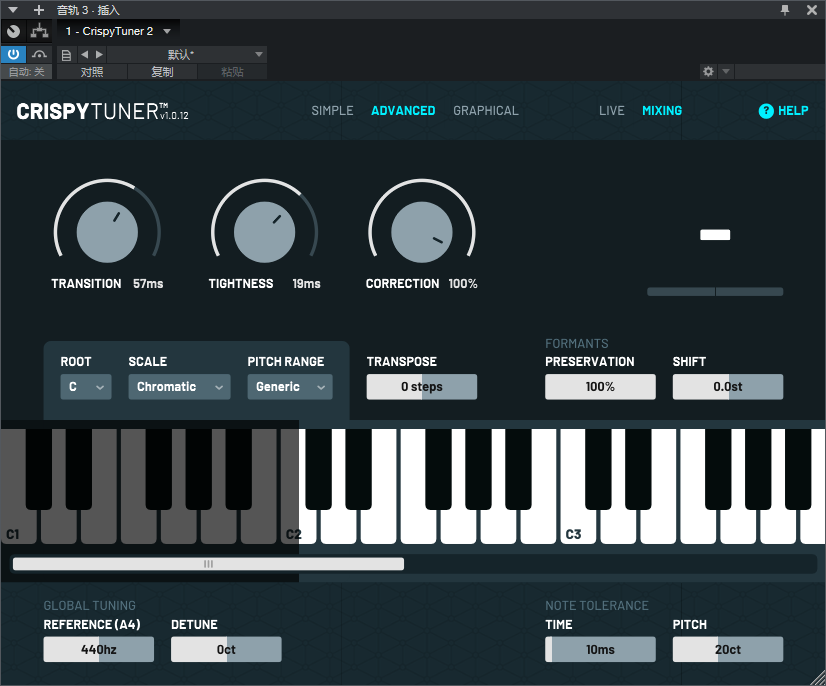Open the HELP link
The height and width of the screenshot is (686, 826).
793,111
